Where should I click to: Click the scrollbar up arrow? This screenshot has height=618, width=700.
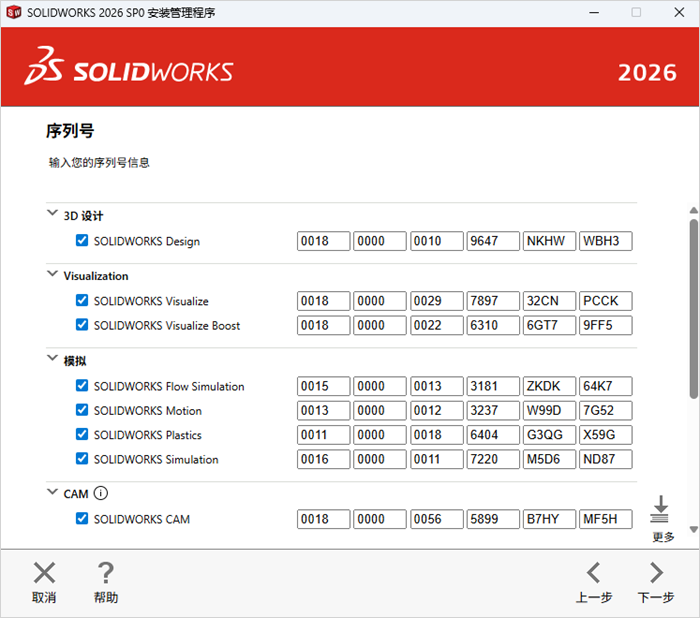[693, 210]
